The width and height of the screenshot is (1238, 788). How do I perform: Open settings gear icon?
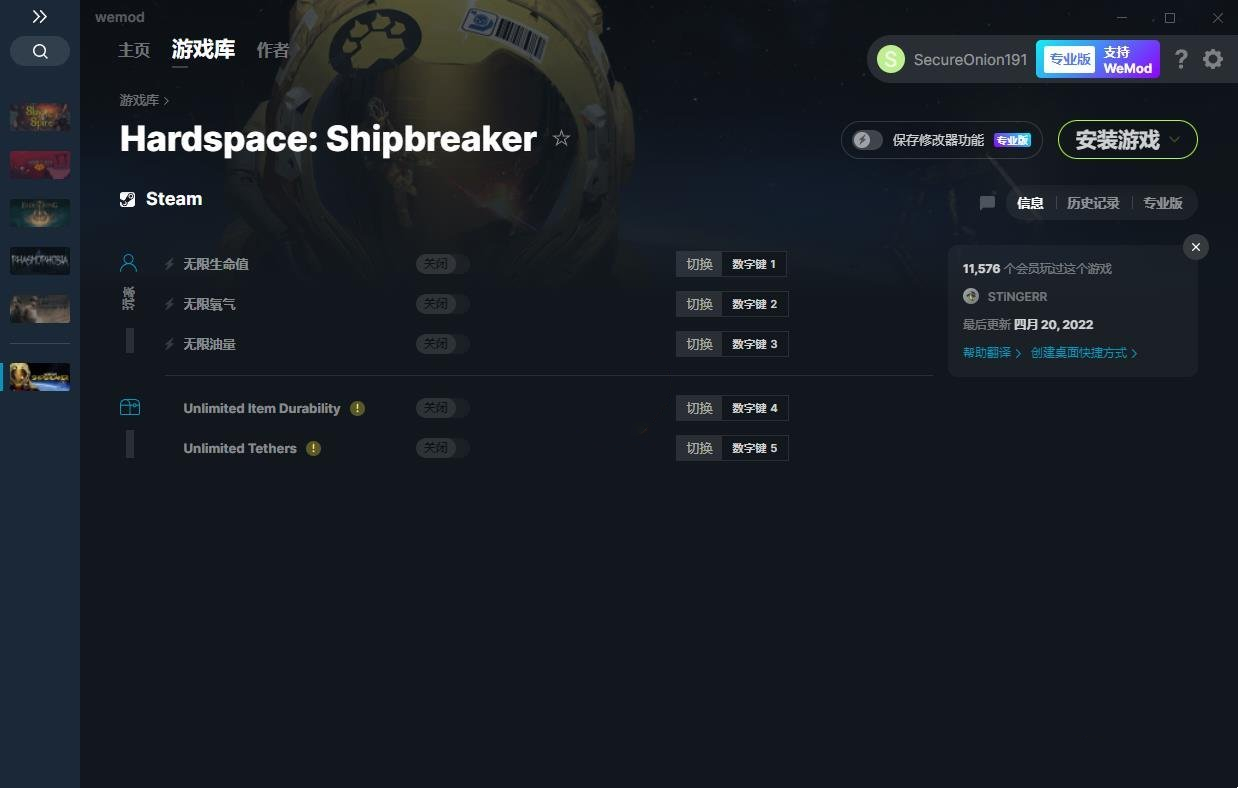1213,59
